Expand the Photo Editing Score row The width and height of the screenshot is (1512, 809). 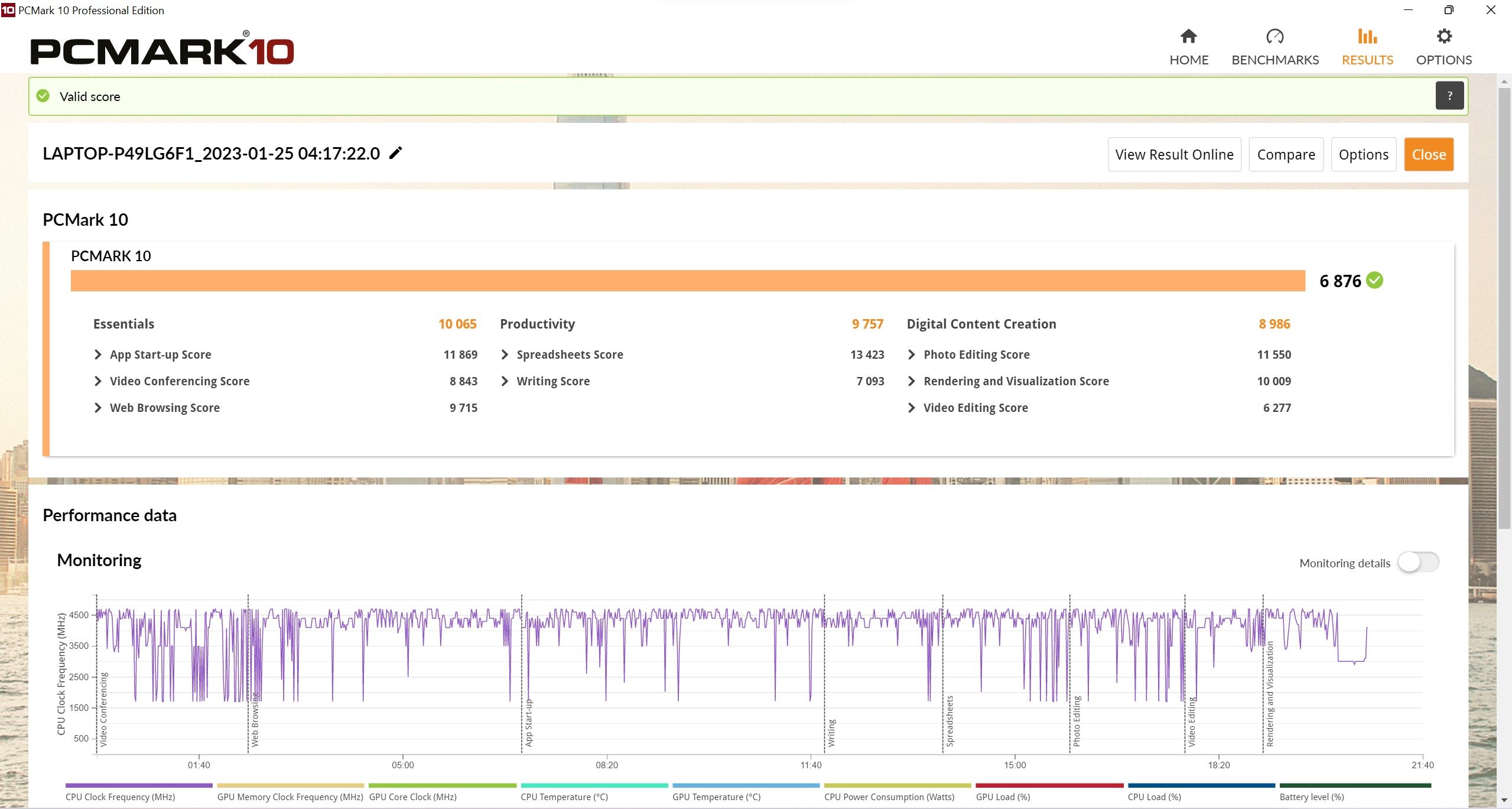[x=910, y=354]
